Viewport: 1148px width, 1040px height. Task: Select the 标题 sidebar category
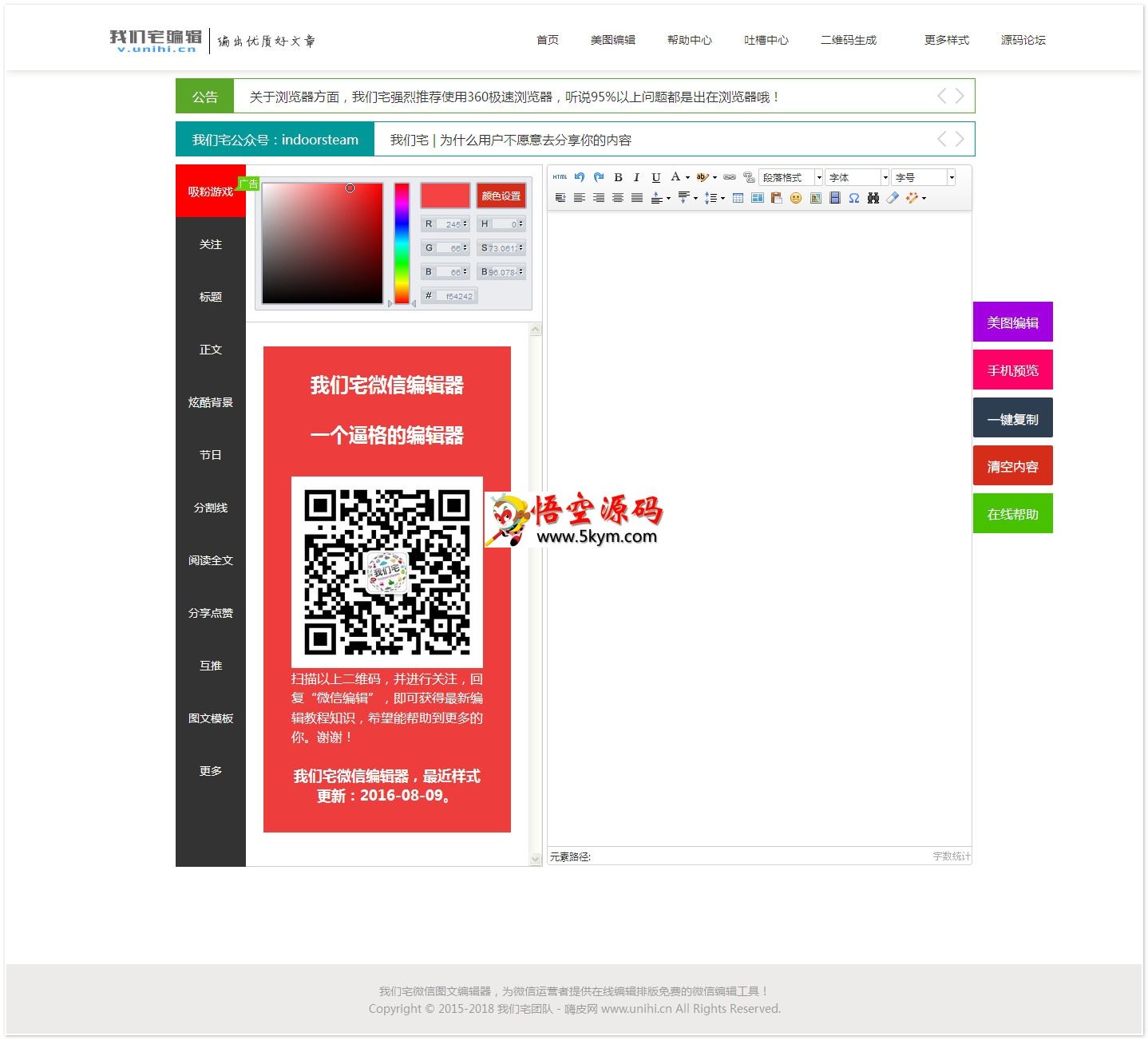click(211, 297)
